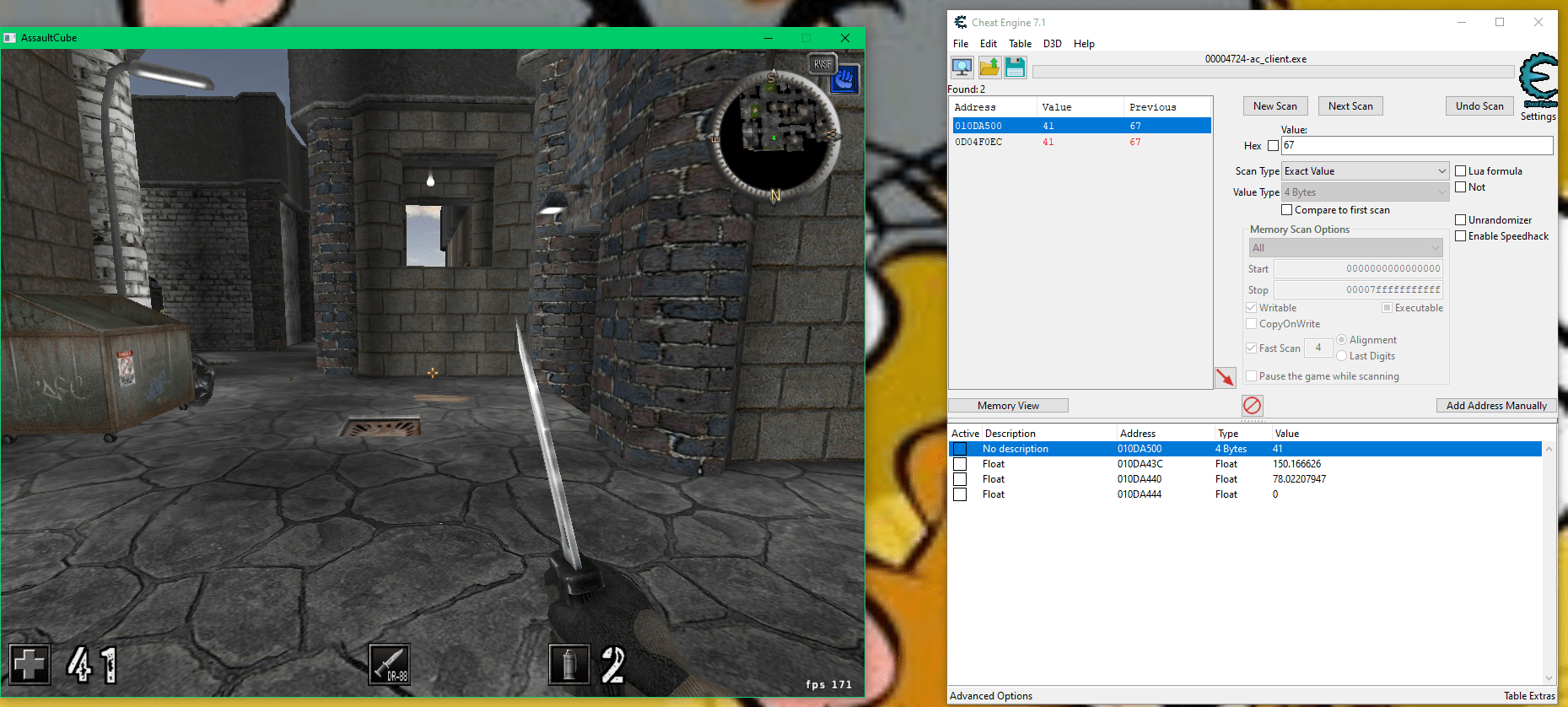Select found address 0D04F0EC
The height and width of the screenshot is (707, 1568).
pyautogui.click(x=1082, y=142)
